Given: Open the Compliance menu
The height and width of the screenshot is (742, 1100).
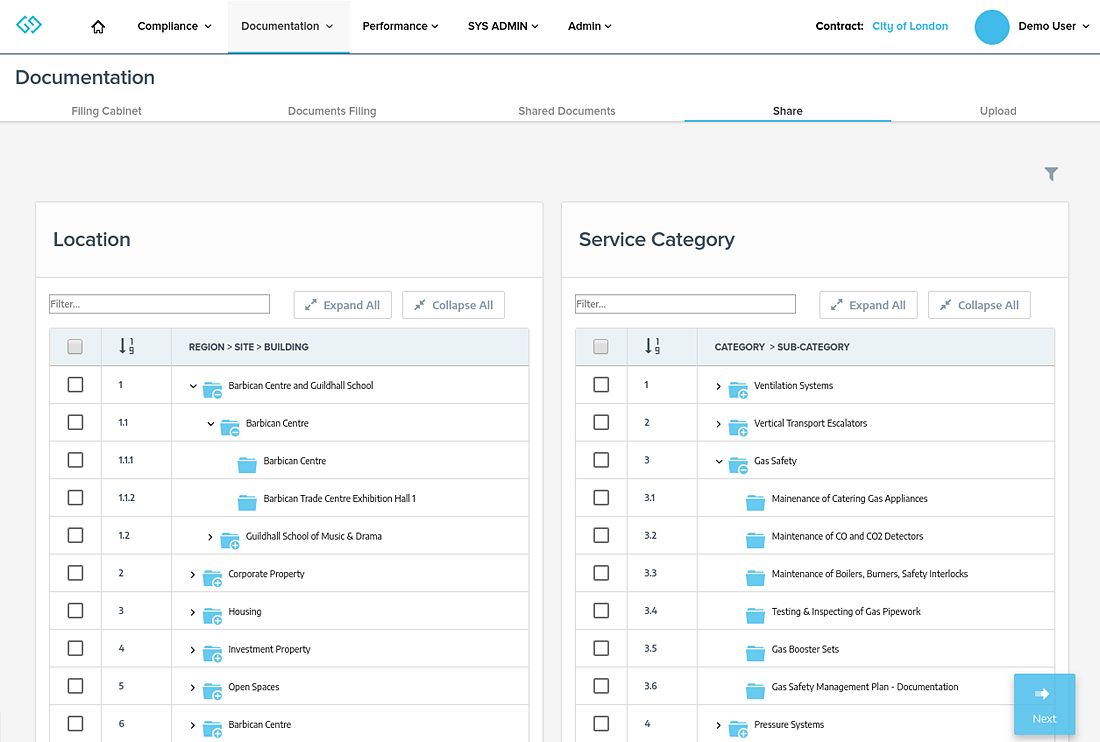Looking at the screenshot, I should (x=174, y=26).
